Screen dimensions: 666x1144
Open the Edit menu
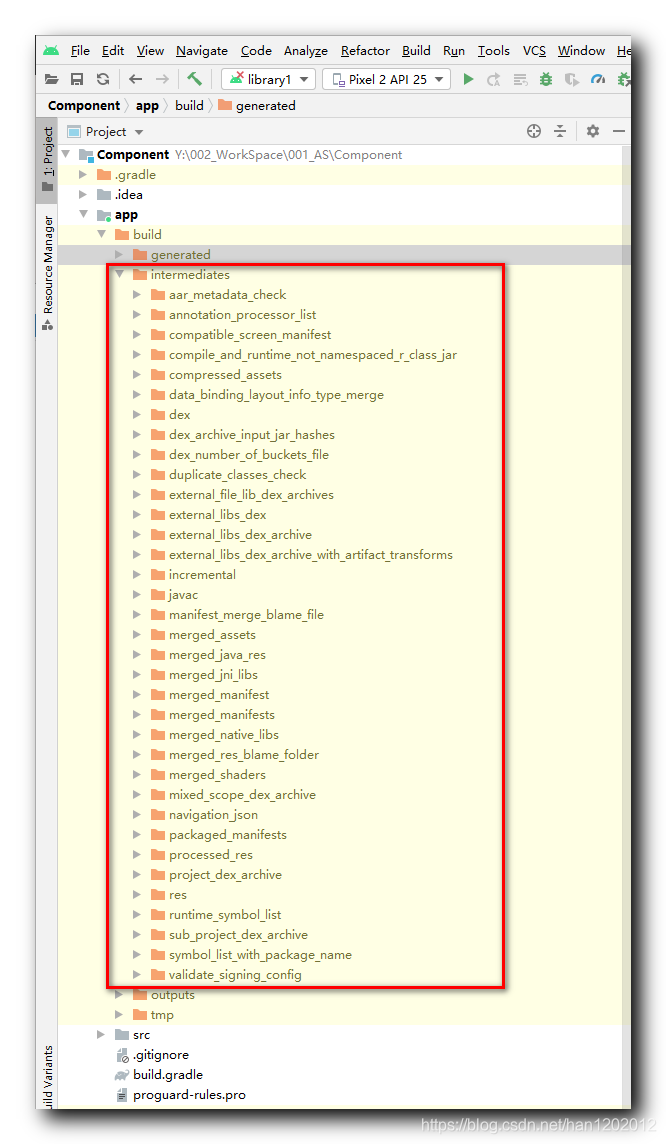point(112,50)
